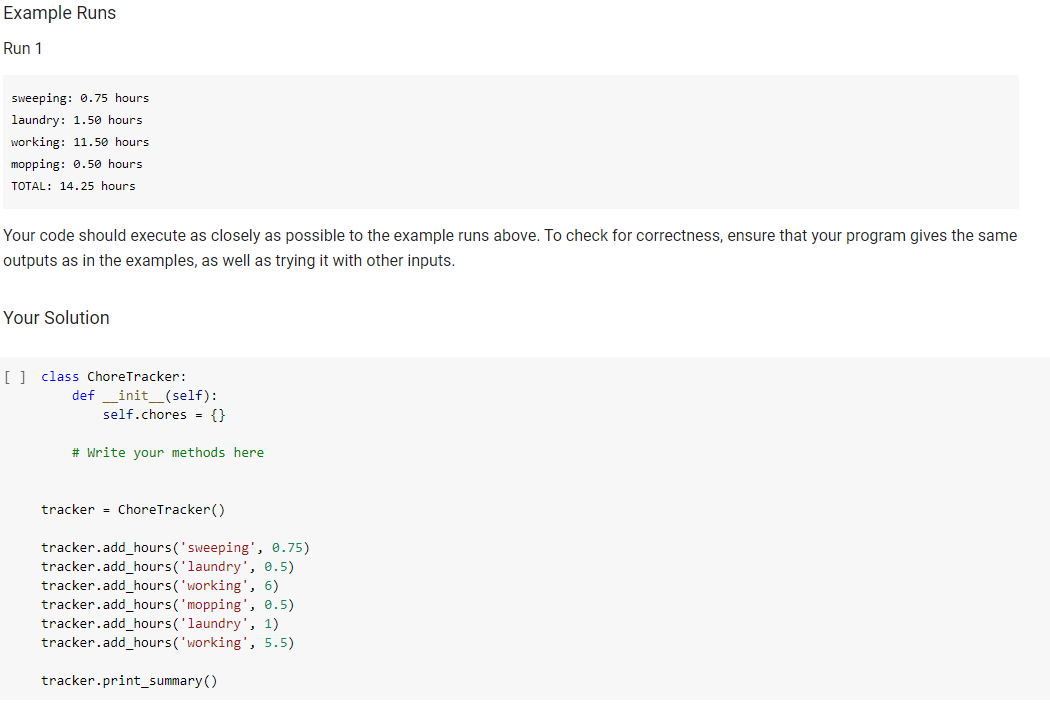Click the Your Solution heading

[x=56, y=318]
